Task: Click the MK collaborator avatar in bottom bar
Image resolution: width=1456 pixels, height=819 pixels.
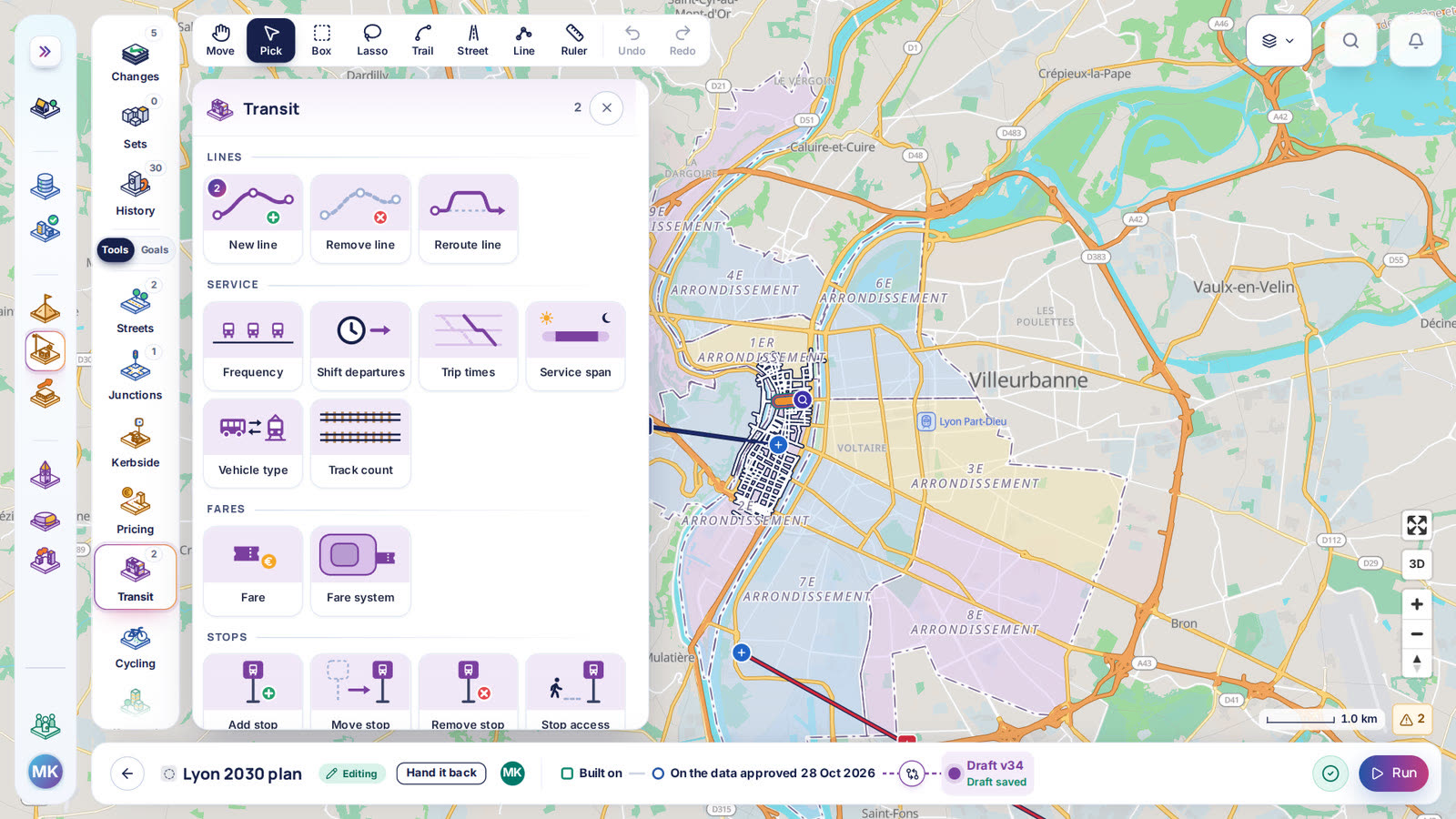Action: pyautogui.click(x=512, y=773)
